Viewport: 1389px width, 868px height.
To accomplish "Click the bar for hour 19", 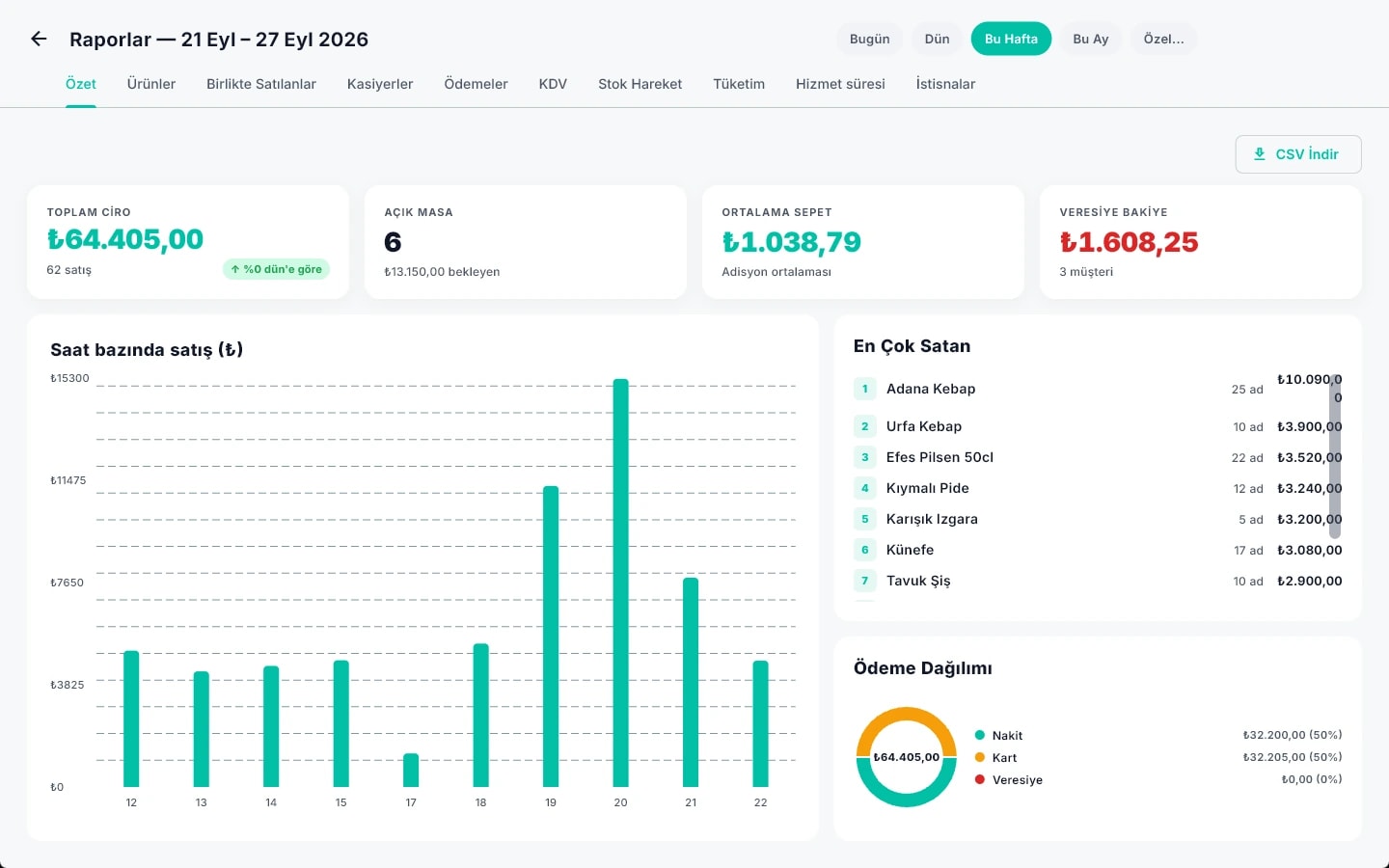I will (551, 637).
